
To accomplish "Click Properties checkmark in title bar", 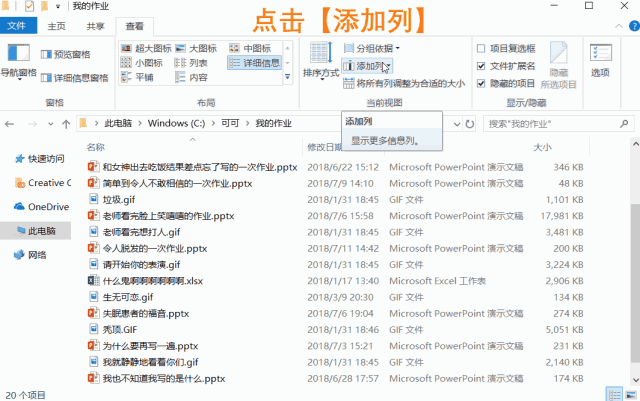I will 29,6.
